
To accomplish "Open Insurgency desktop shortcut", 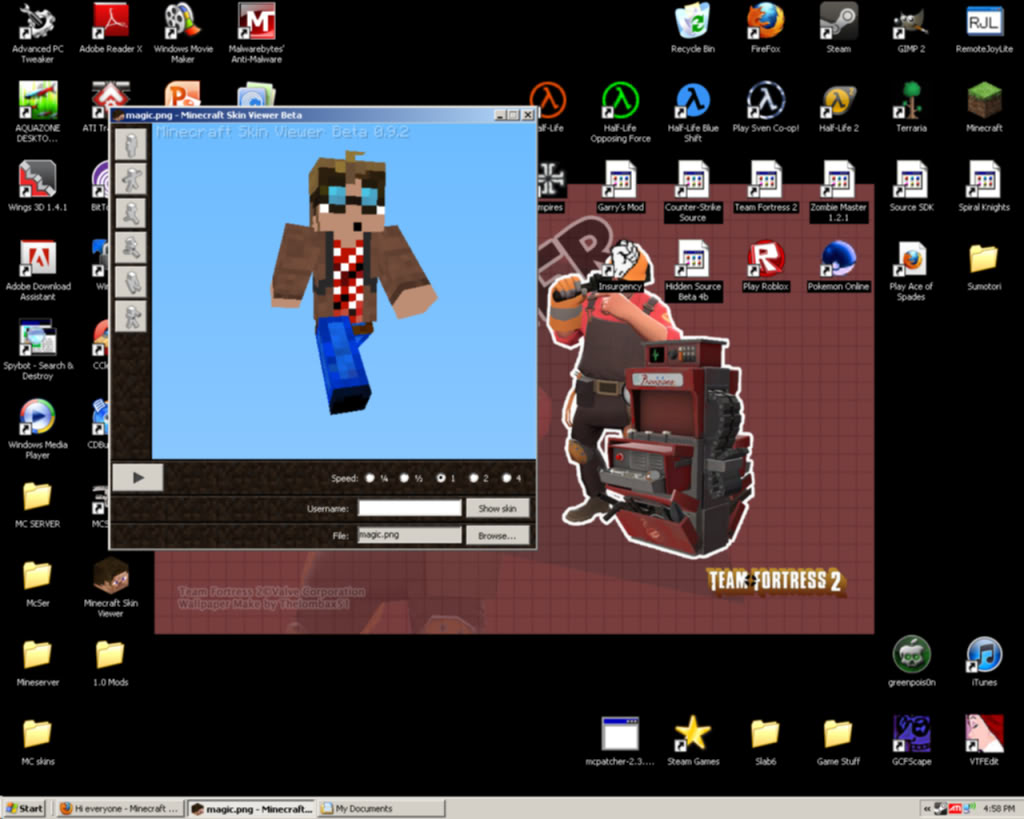I will click(620, 266).
